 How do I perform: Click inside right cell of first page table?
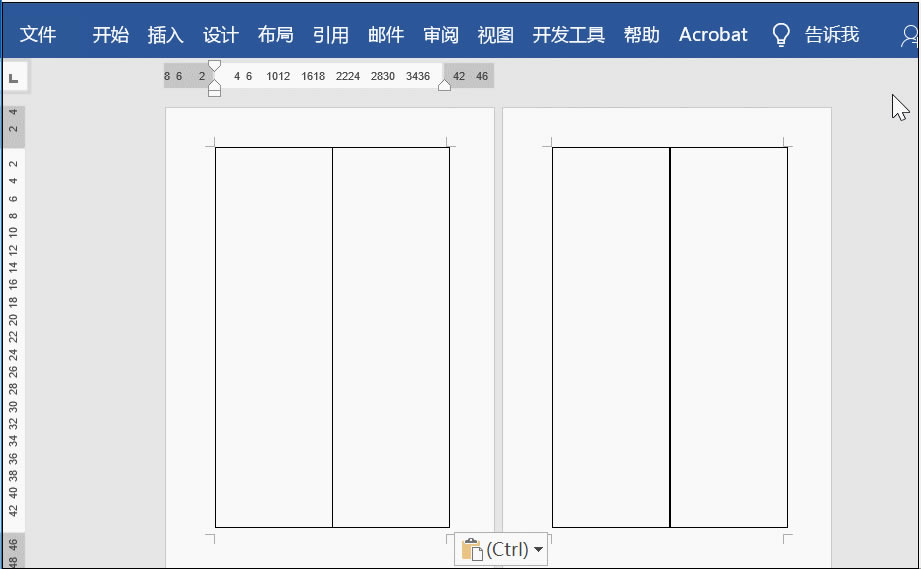pyautogui.click(x=391, y=338)
